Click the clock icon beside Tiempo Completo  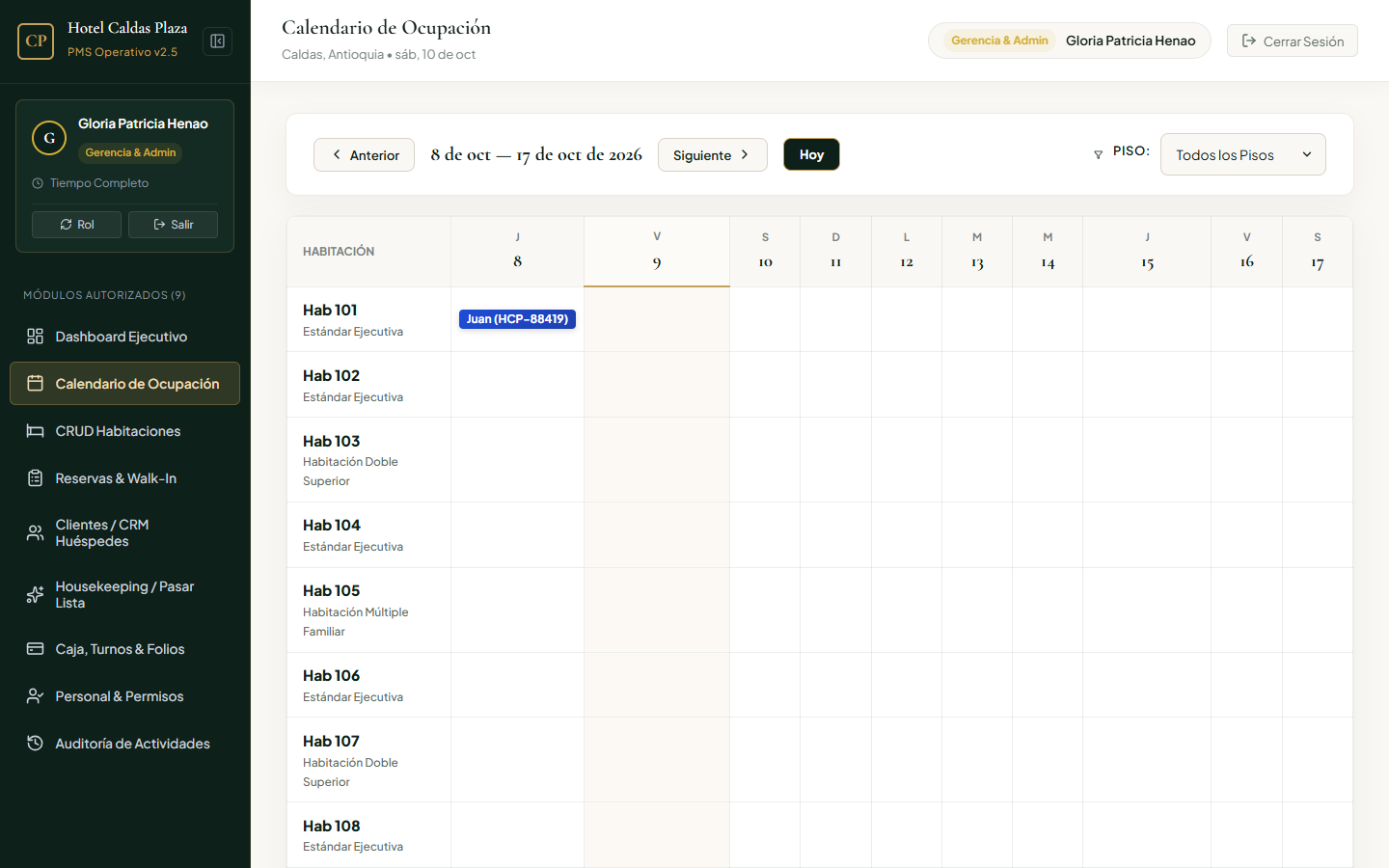pyautogui.click(x=38, y=183)
